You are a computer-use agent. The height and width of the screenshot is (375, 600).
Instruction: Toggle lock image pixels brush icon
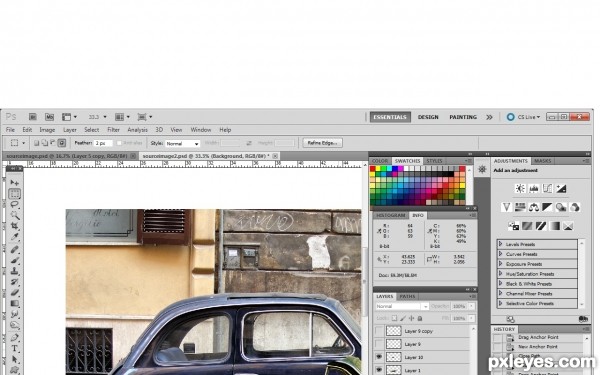(403, 318)
